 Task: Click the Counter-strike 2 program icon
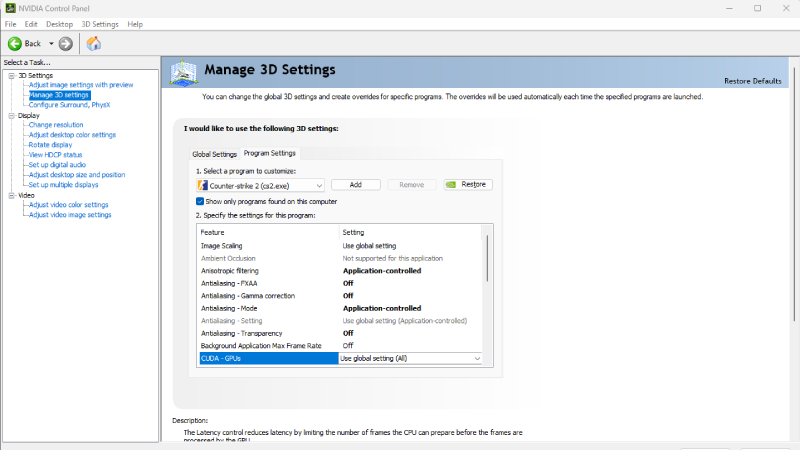(203, 185)
